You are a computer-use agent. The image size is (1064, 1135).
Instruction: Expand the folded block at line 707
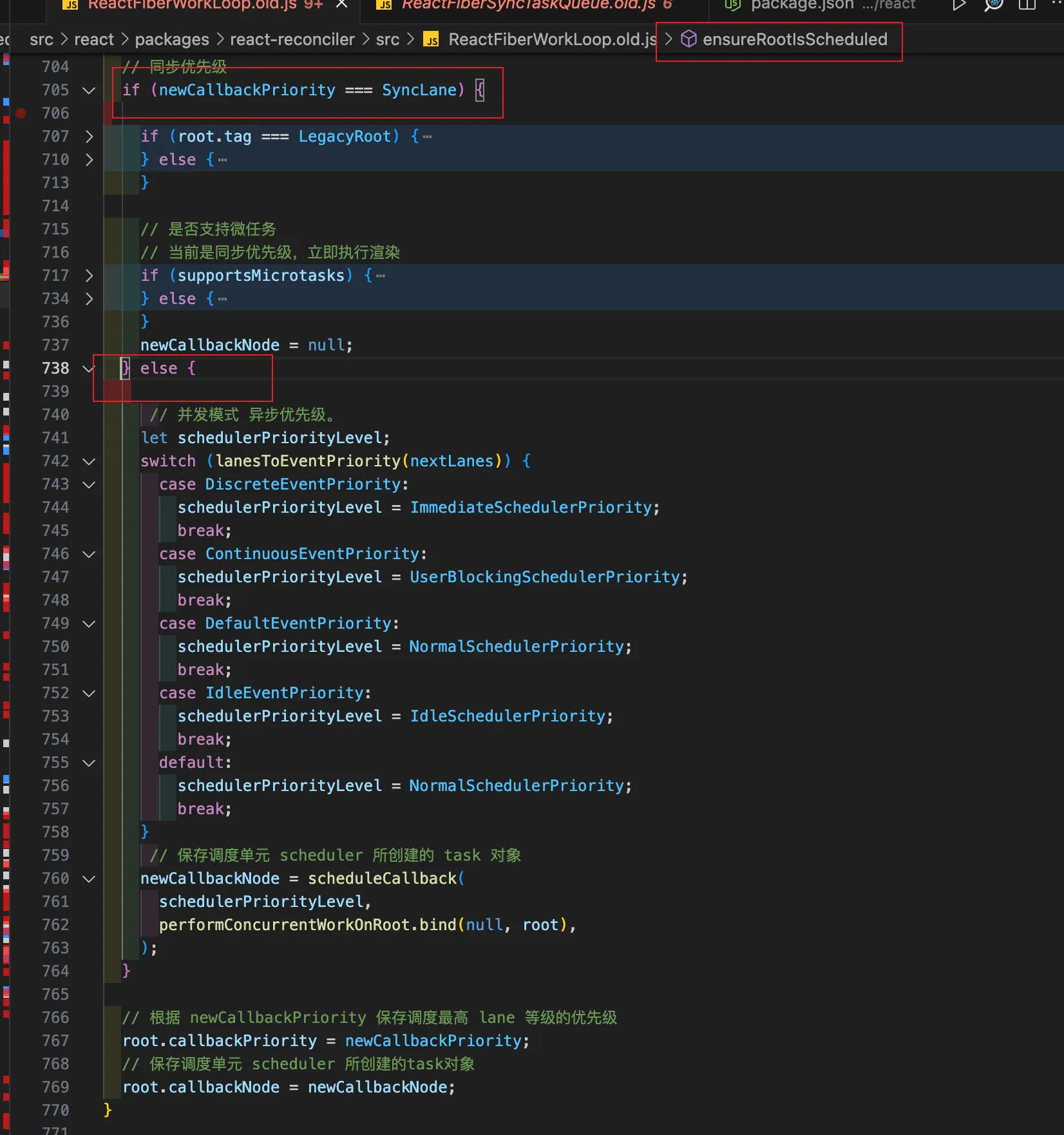(x=89, y=137)
